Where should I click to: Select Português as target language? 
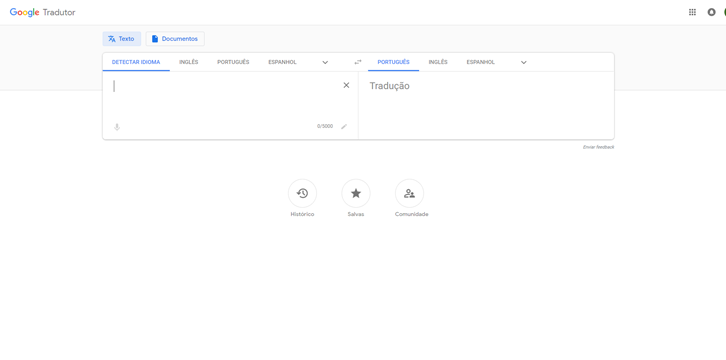394,62
